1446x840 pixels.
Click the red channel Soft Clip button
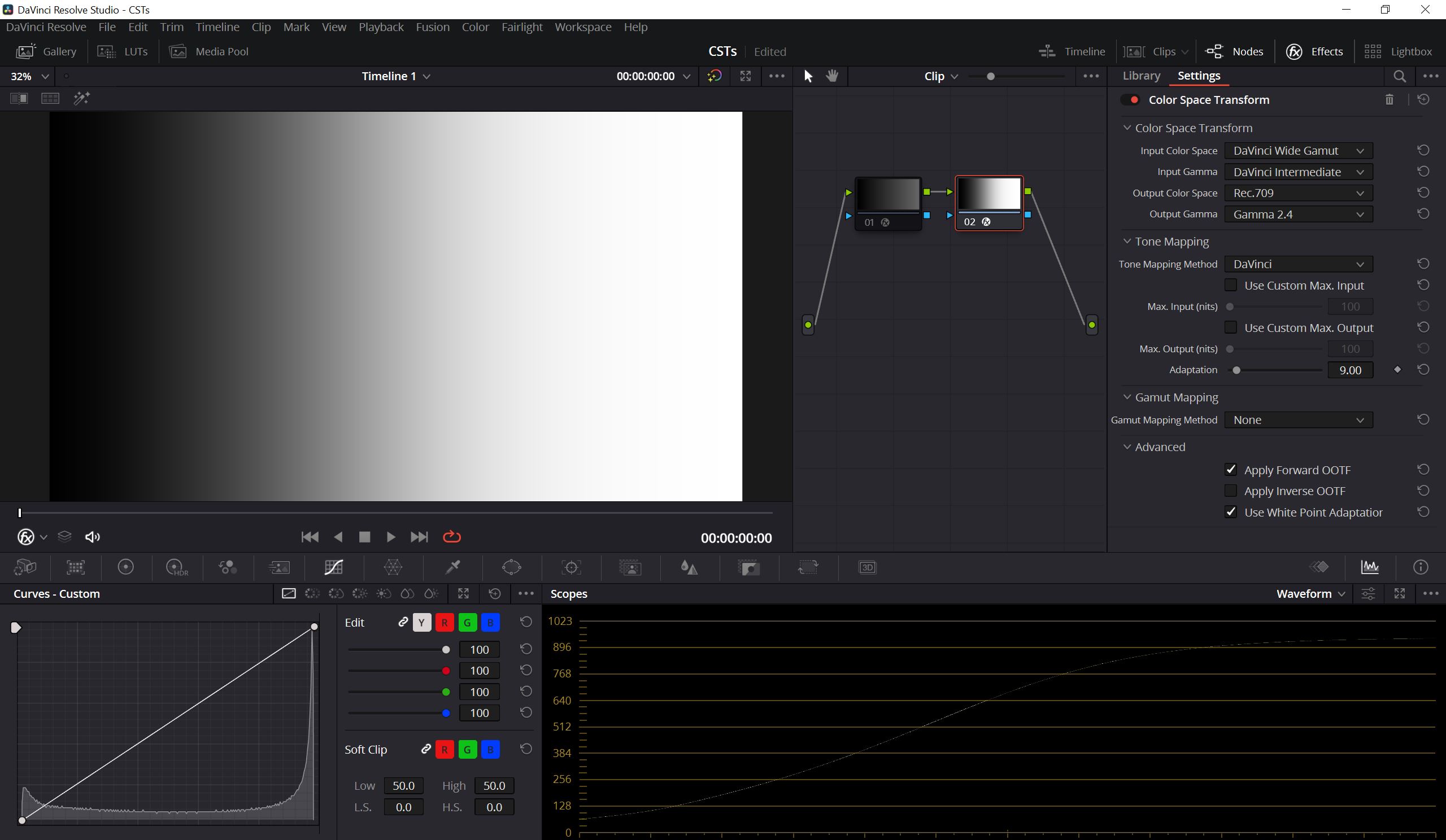445,750
